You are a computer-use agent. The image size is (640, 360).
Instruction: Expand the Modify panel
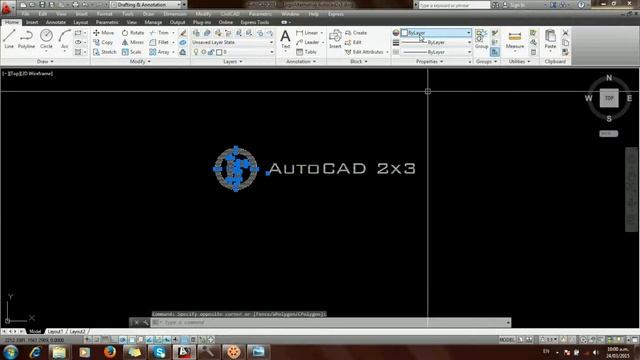140,62
